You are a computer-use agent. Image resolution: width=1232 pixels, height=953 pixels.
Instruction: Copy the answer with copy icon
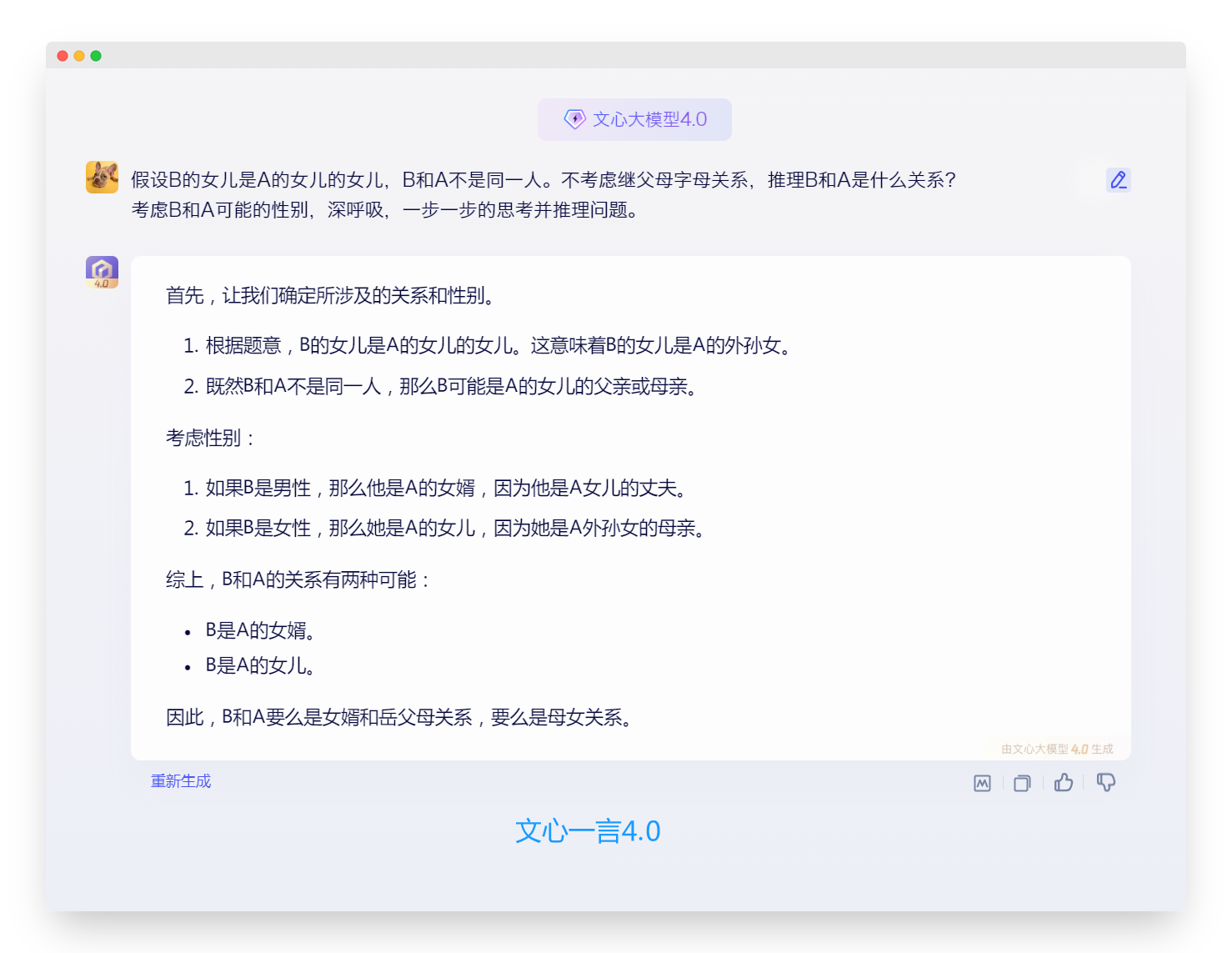[1022, 783]
